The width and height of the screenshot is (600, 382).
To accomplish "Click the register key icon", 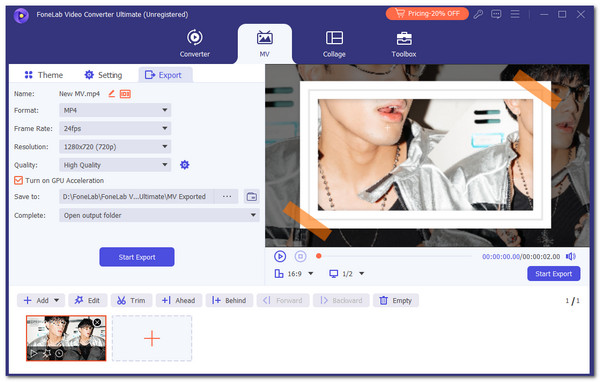I will (x=478, y=14).
